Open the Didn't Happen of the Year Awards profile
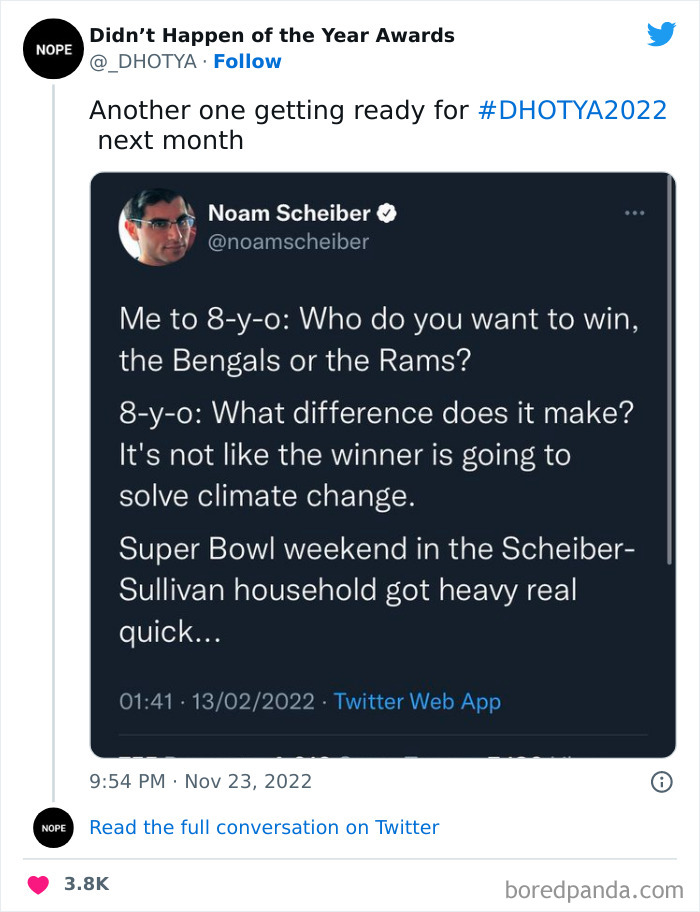 [272, 34]
